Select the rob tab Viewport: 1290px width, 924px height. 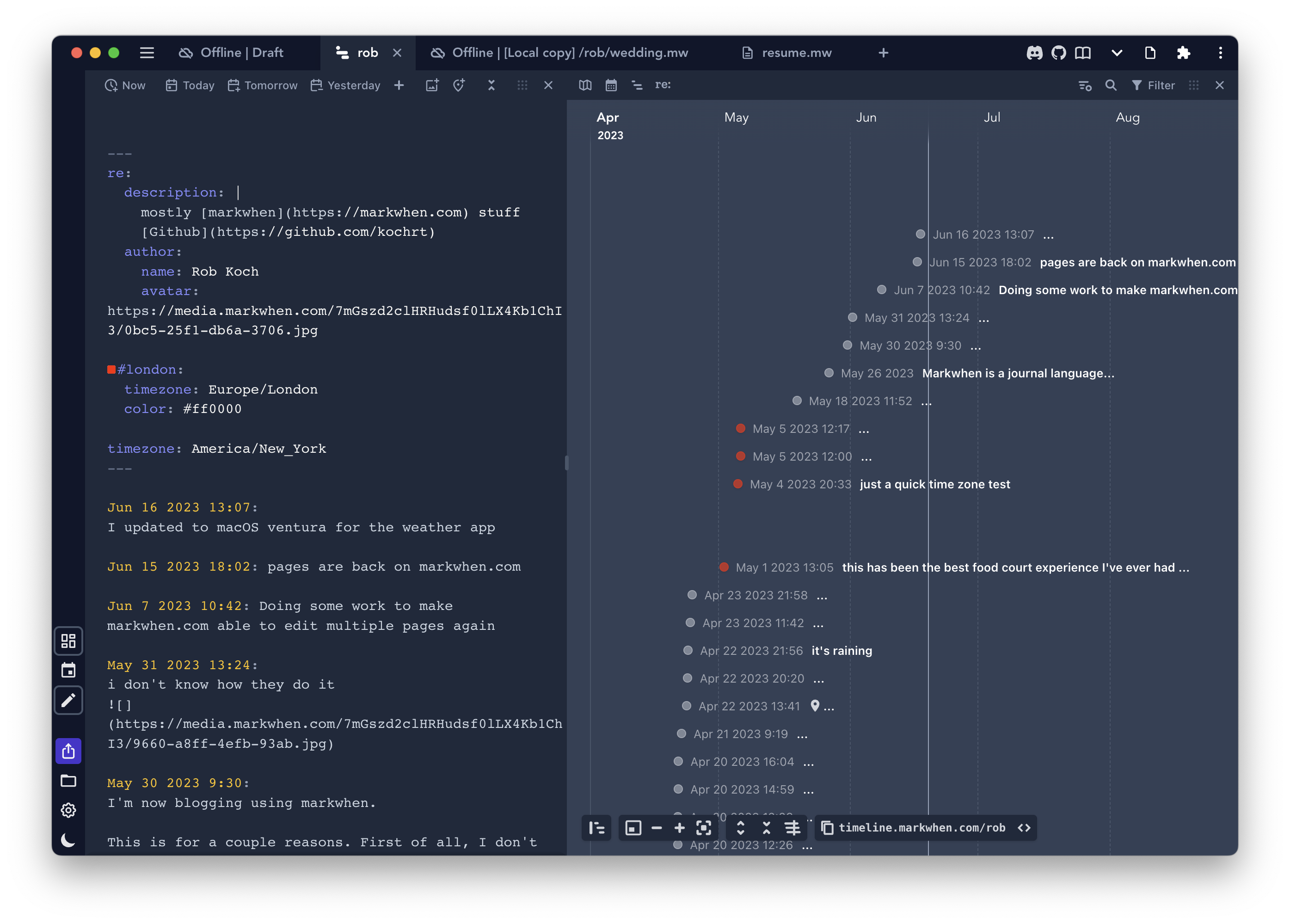pos(356,53)
